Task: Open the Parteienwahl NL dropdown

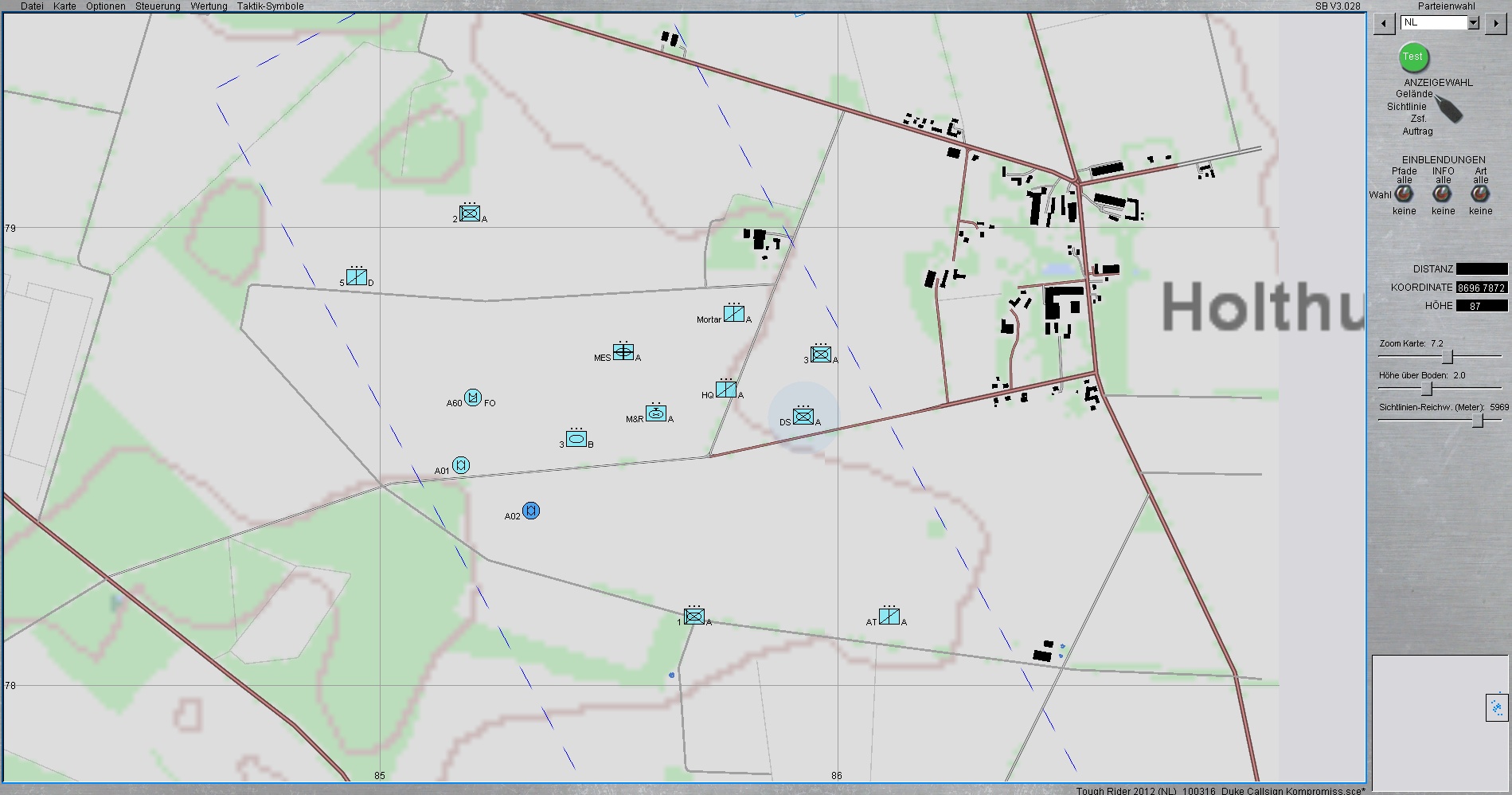Action: point(1473,23)
